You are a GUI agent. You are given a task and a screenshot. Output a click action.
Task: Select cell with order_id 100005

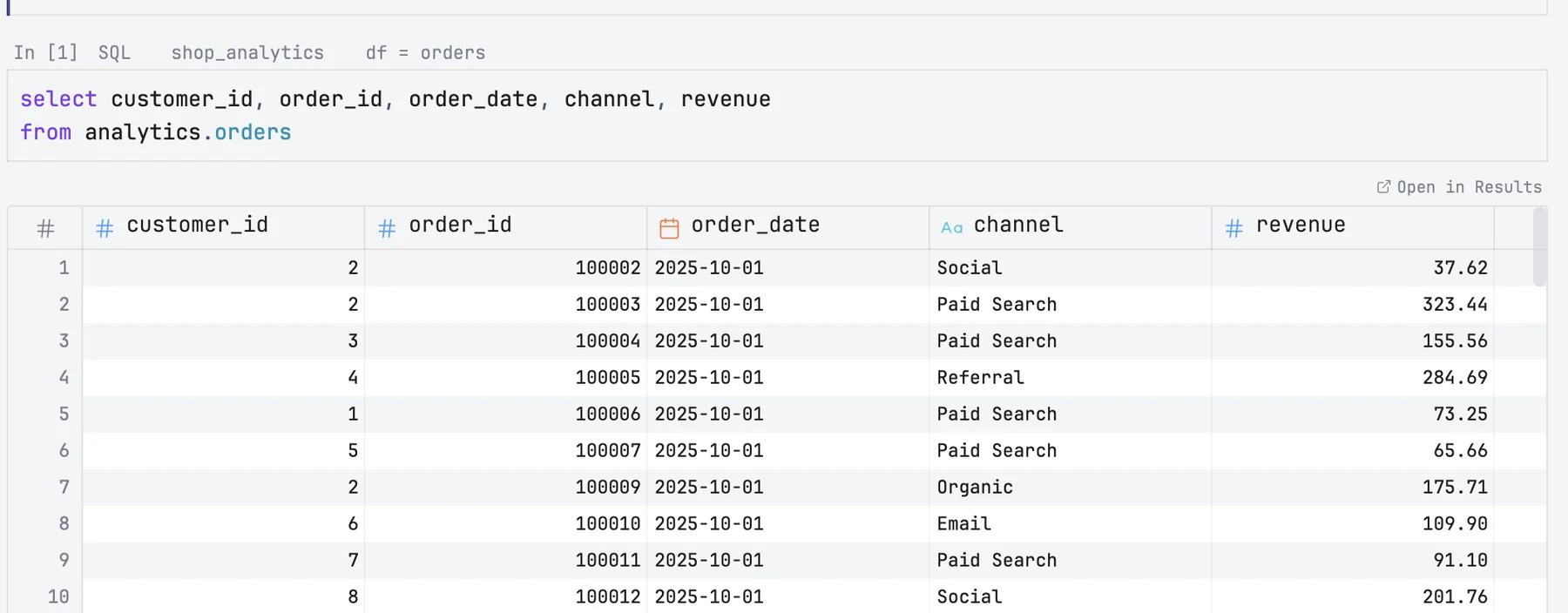(505, 378)
